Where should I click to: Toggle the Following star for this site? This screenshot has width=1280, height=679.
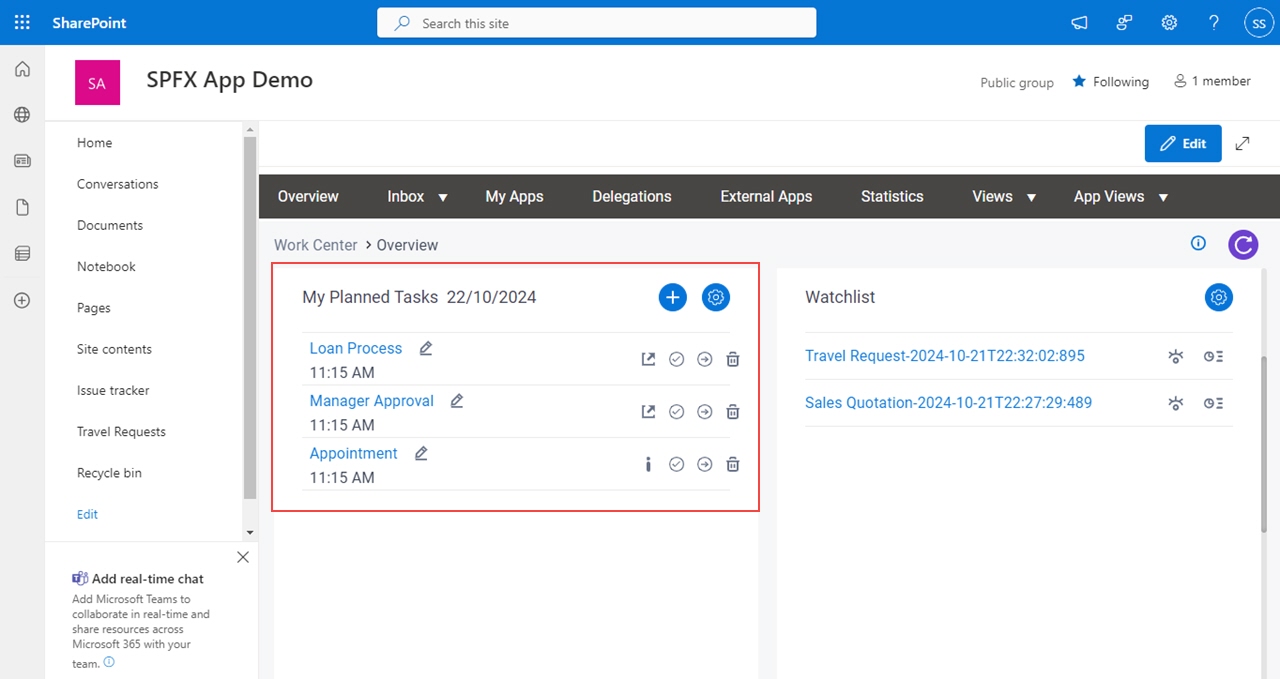(x=1079, y=81)
